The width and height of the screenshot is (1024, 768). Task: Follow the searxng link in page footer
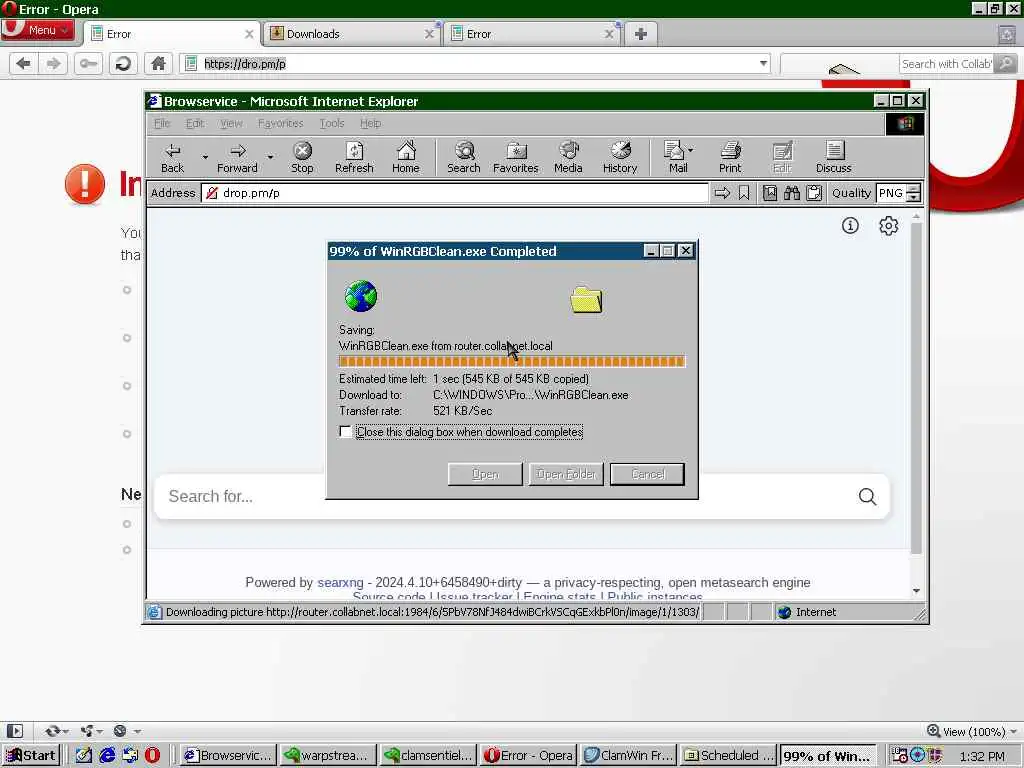[340, 583]
